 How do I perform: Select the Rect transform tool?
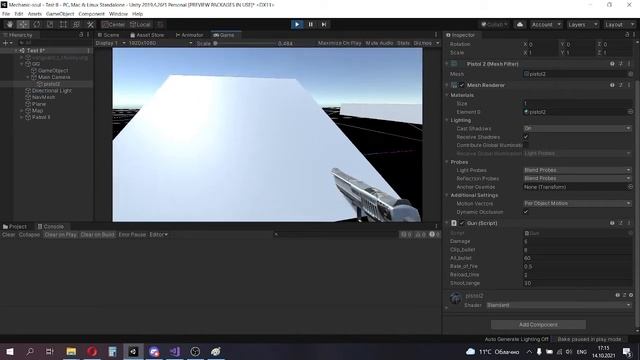click(63, 24)
